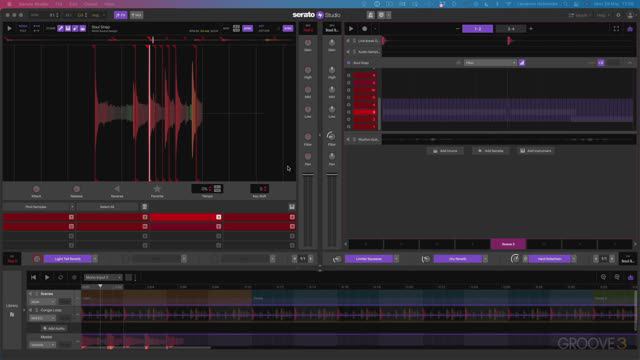Image resolution: width=640 pixels, height=360 pixels.
Task: Toggle the purple key Sync button
Action: coord(288,28)
